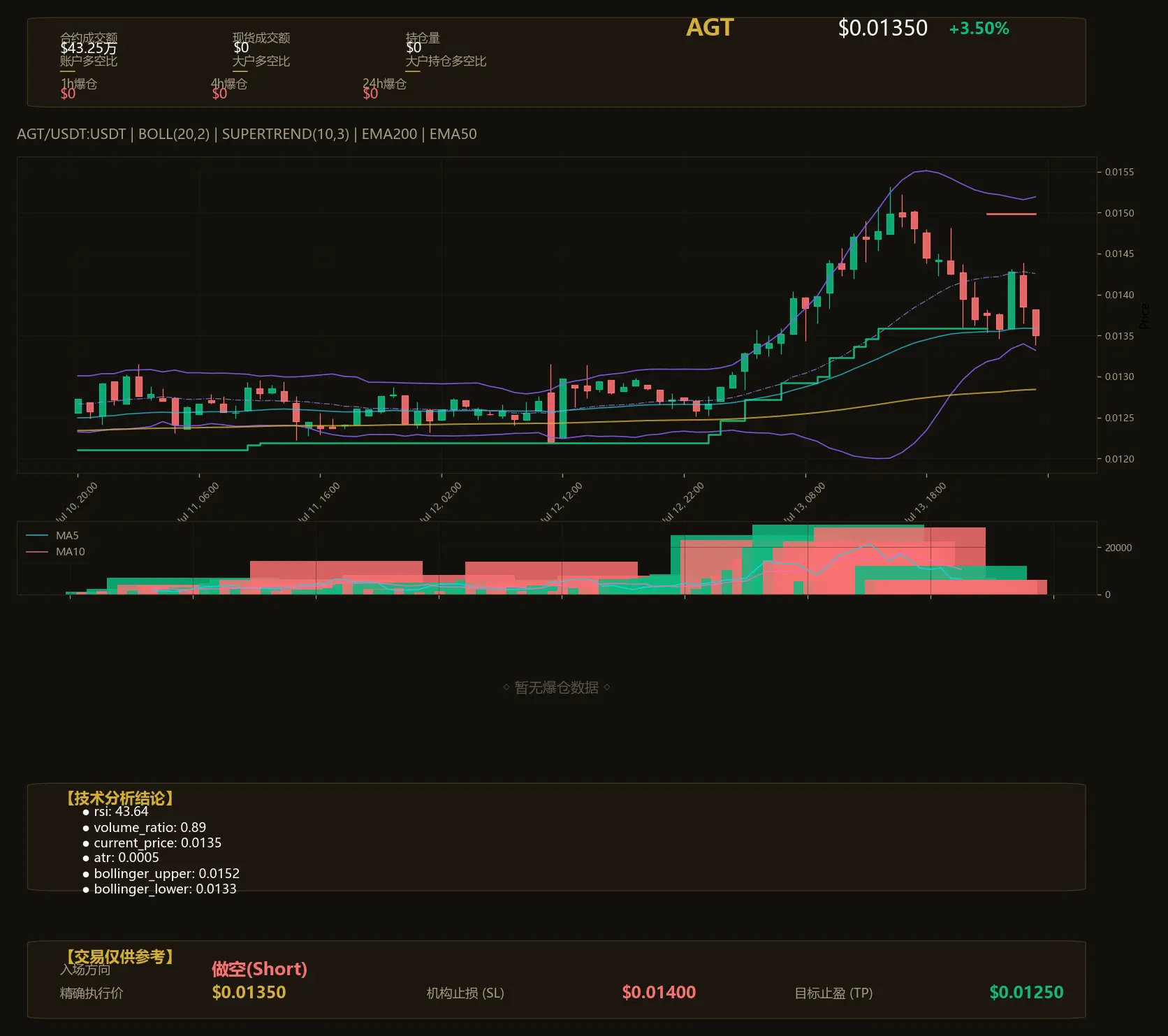This screenshot has width=1168, height=1036.
Task: Click the 大户持仓多空比 label
Action: (446, 61)
